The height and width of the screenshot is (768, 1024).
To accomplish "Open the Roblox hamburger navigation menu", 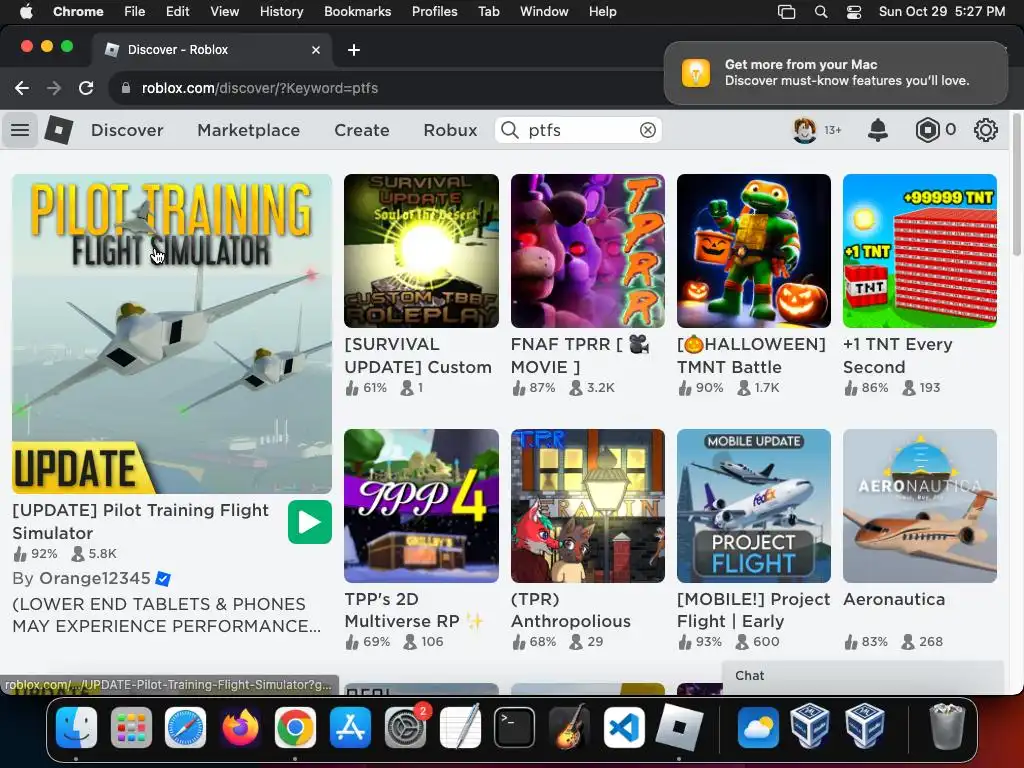I will point(20,130).
